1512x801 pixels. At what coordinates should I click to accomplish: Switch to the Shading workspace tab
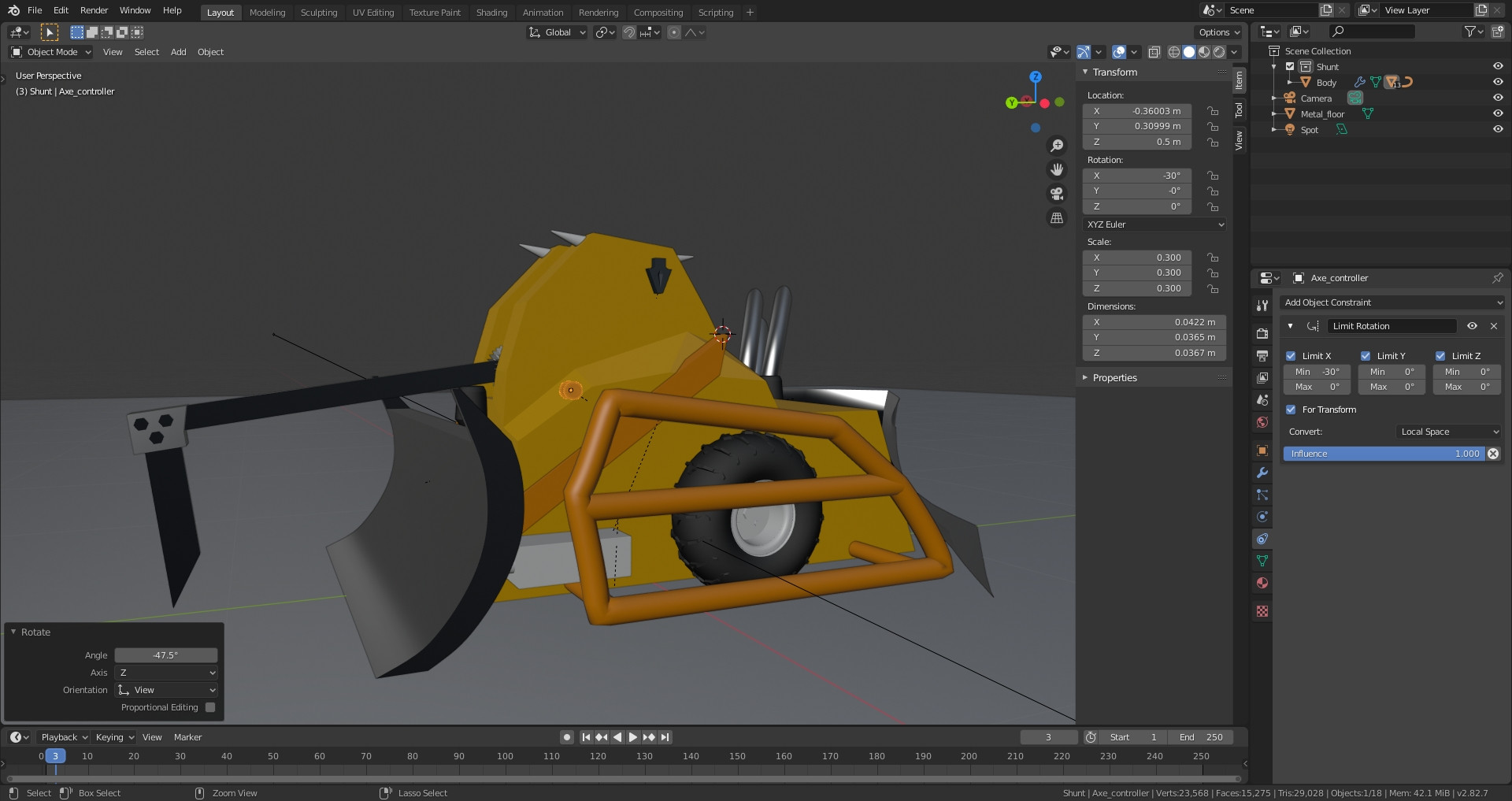(491, 13)
